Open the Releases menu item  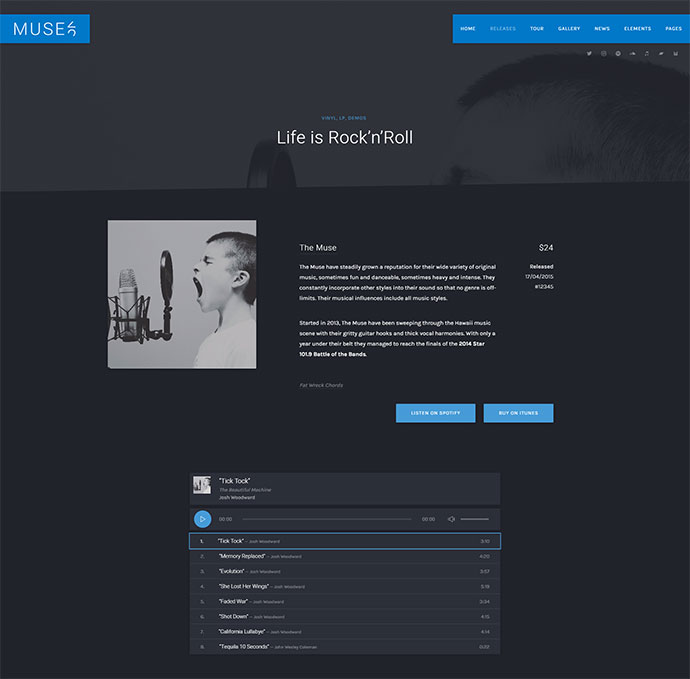click(503, 29)
